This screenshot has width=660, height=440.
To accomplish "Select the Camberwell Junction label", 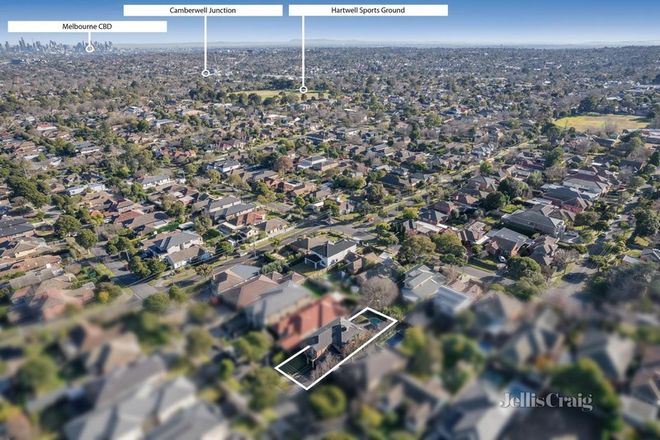I will [x=203, y=10].
